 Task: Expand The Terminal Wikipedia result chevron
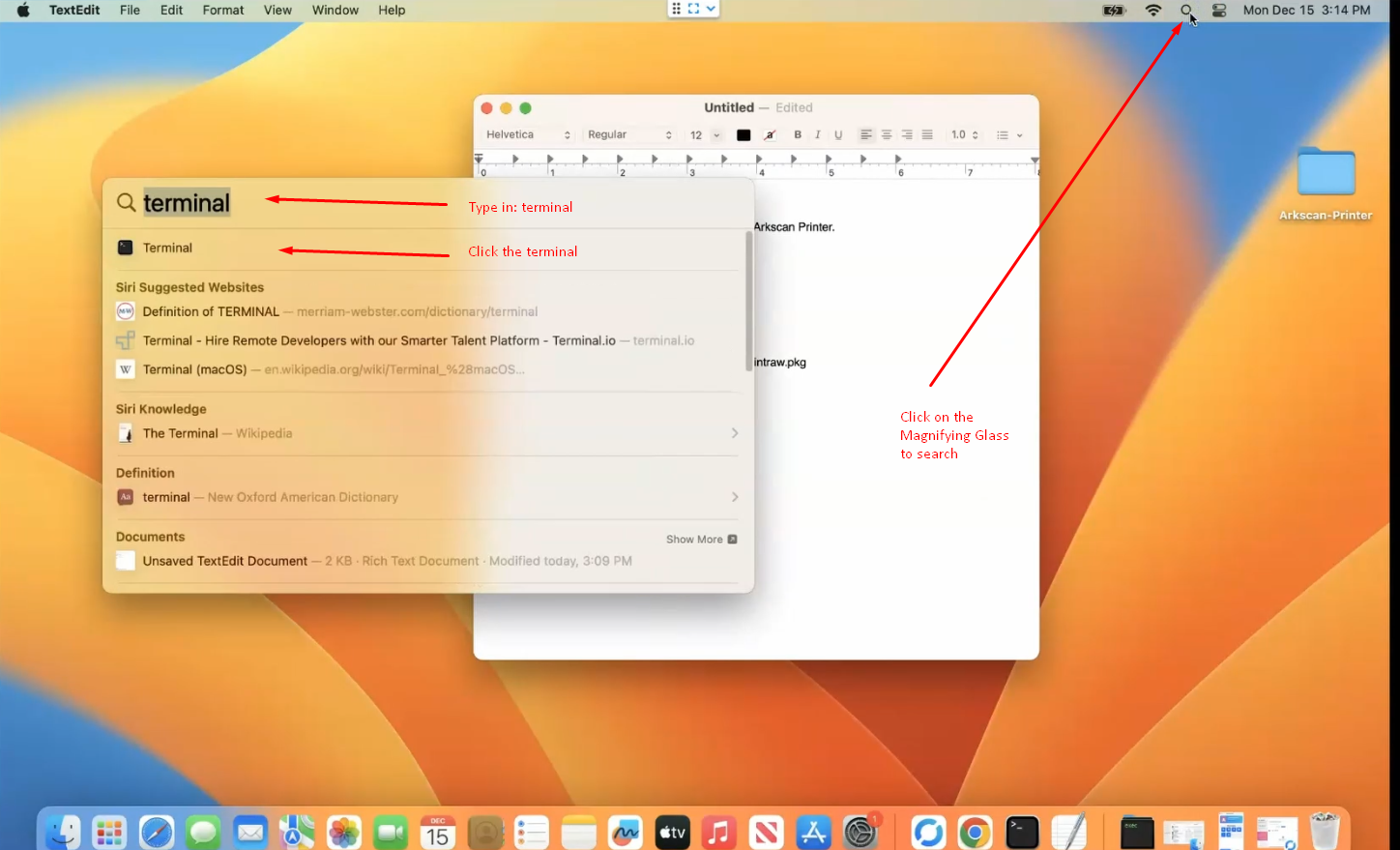click(735, 433)
